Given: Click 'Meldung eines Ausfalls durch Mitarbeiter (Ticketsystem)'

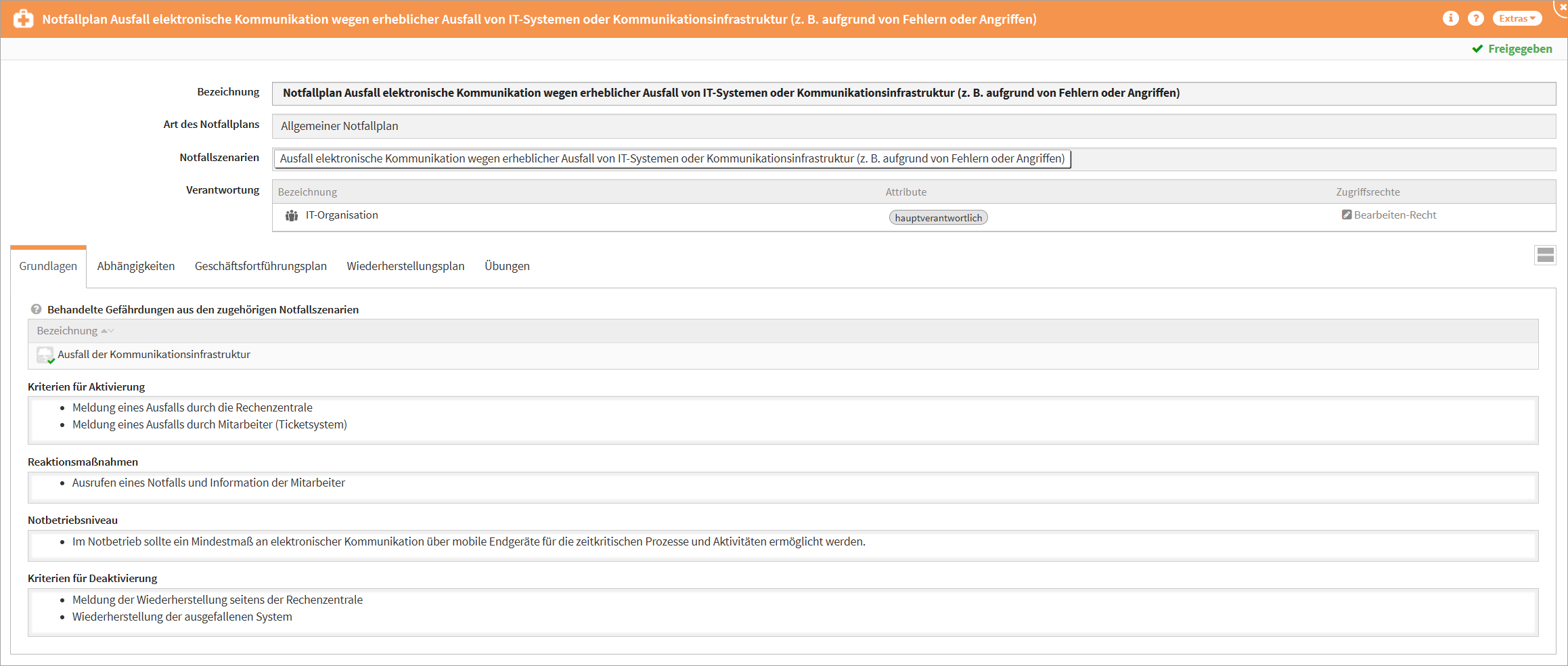Looking at the screenshot, I should tap(210, 424).
